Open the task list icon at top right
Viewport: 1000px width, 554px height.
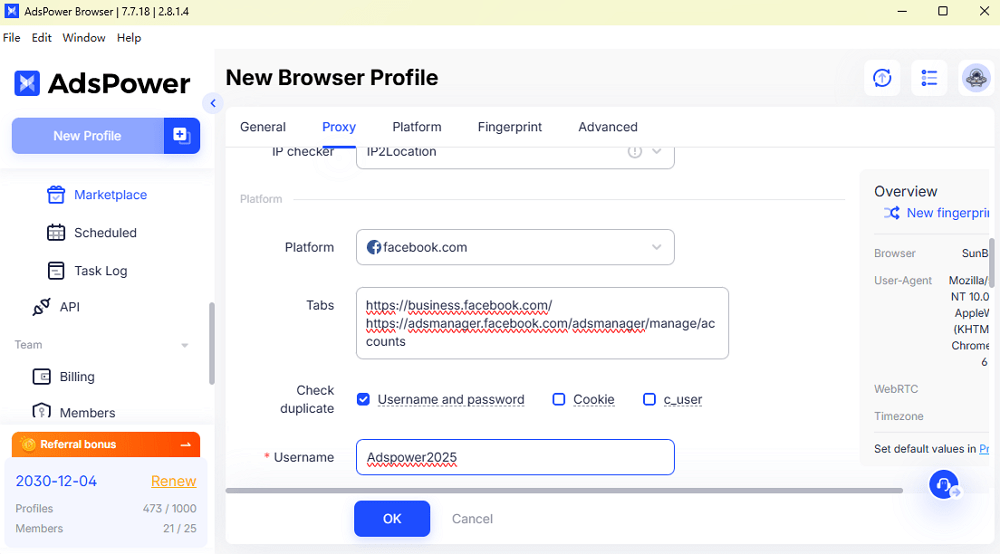[929, 78]
